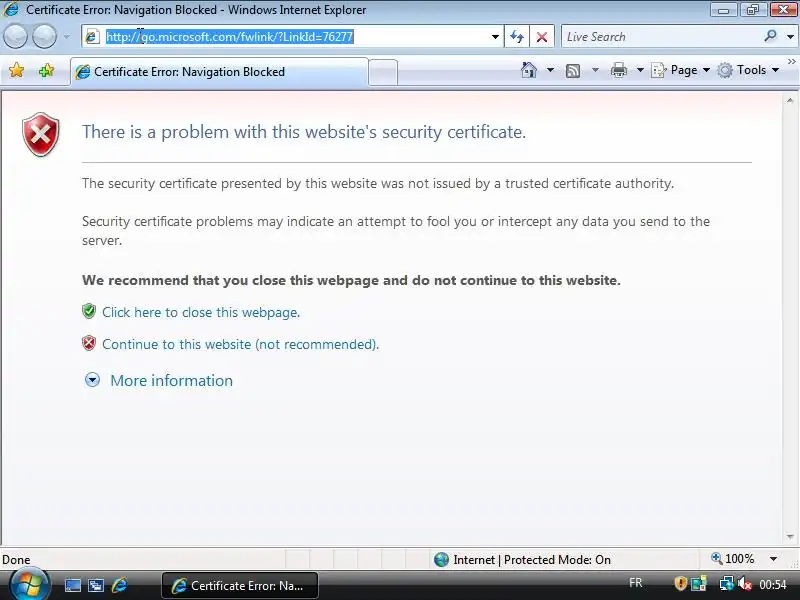Click 'Continue to this website (not recommended)'
800x600 pixels.
[240, 344]
